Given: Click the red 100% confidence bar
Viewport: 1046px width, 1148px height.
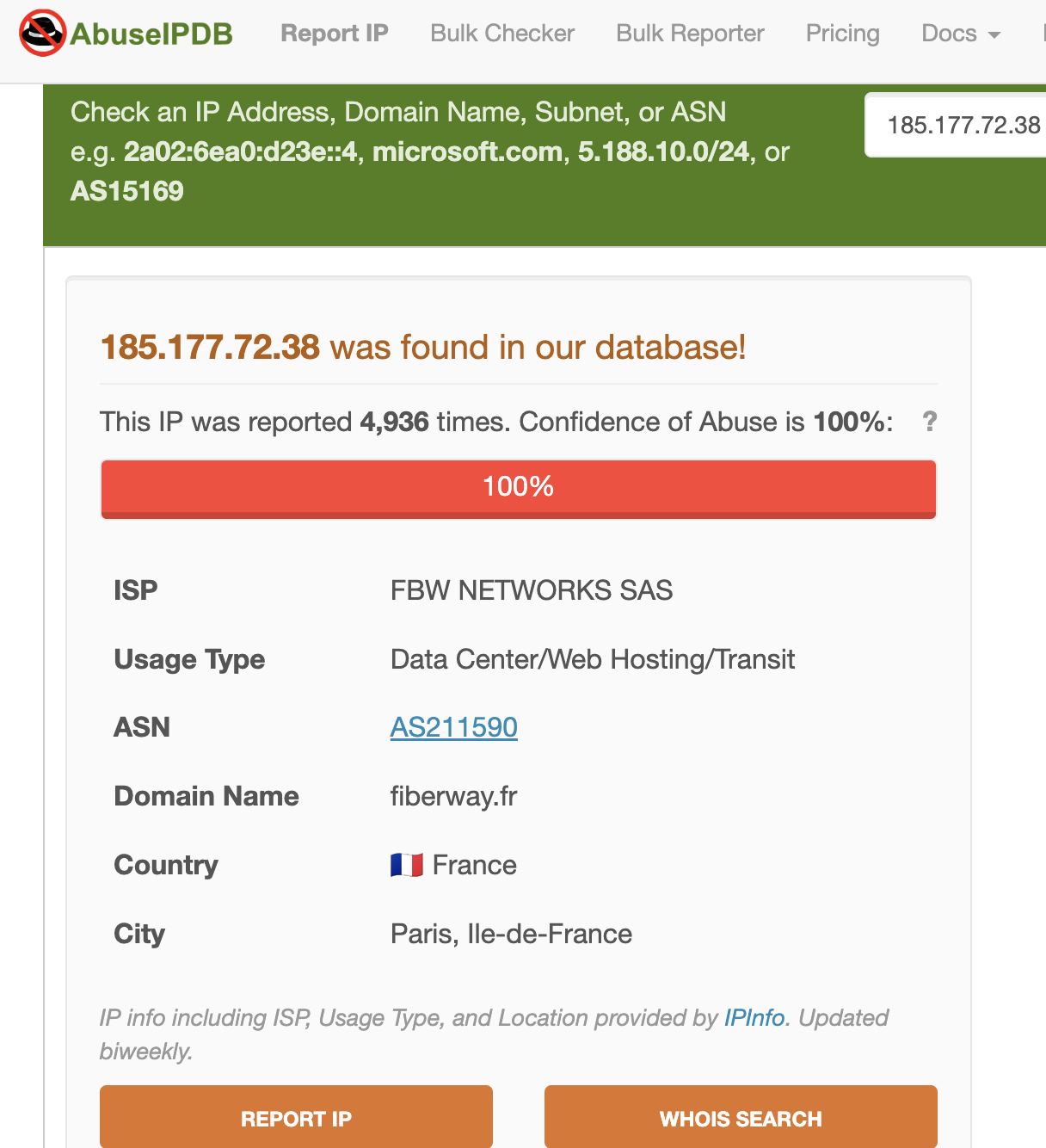Looking at the screenshot, I should pos(518,488).
